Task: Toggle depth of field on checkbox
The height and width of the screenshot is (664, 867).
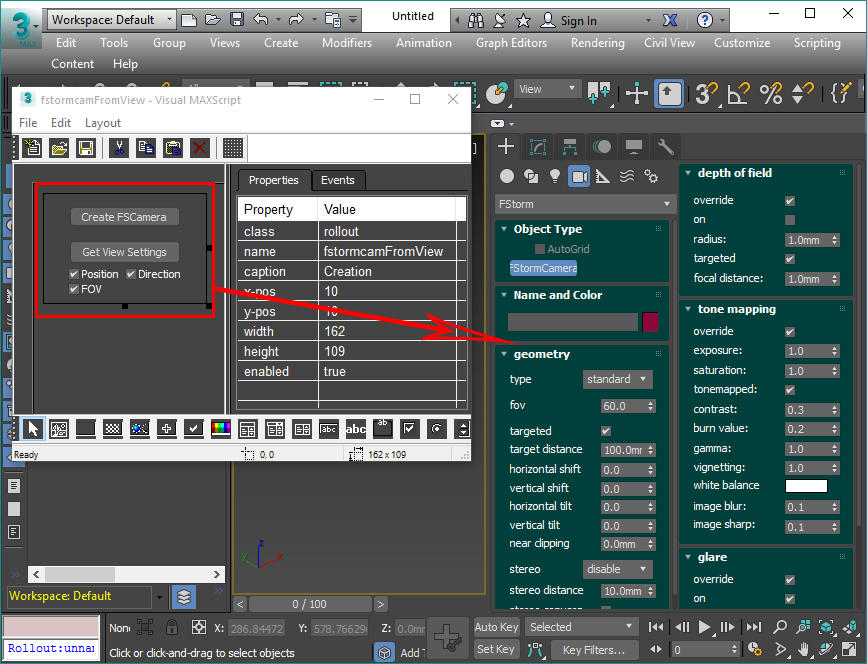Action: 790,220
